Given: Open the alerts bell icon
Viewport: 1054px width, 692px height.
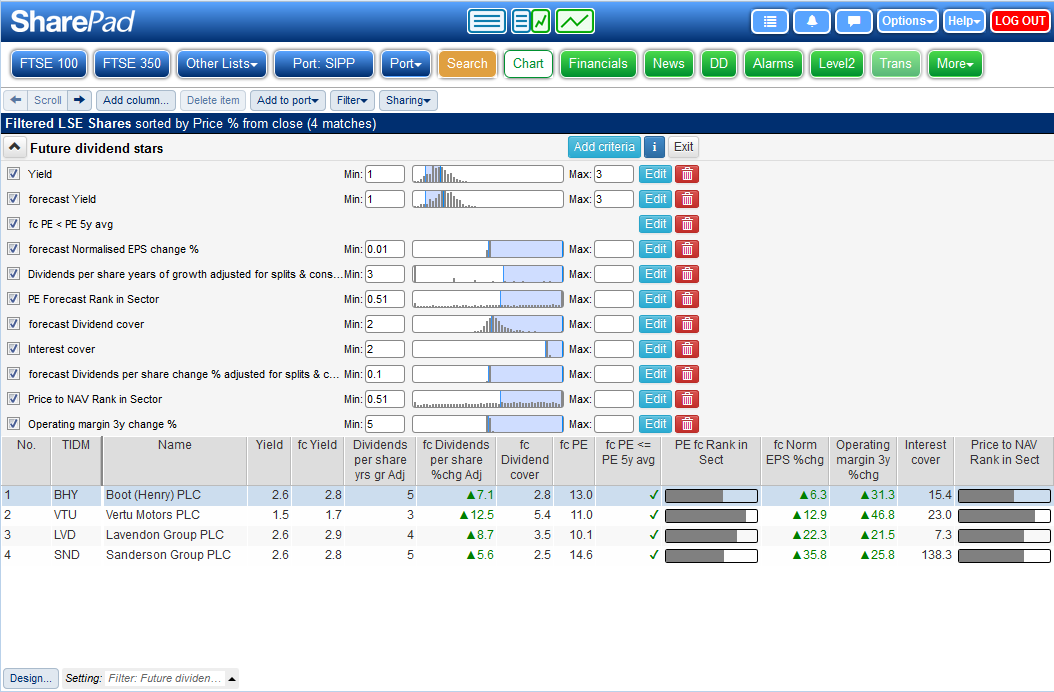Looking at the screenshot, I should pos(811,21).
